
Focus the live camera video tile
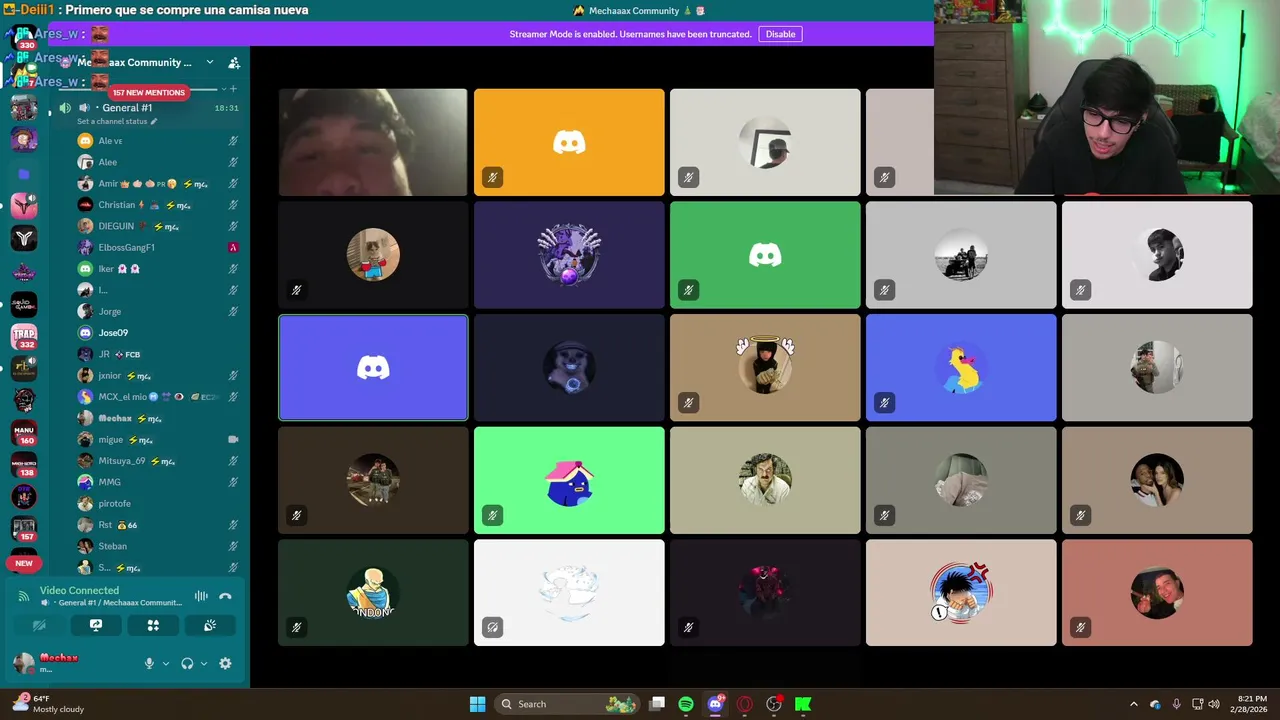click(373, 142)
